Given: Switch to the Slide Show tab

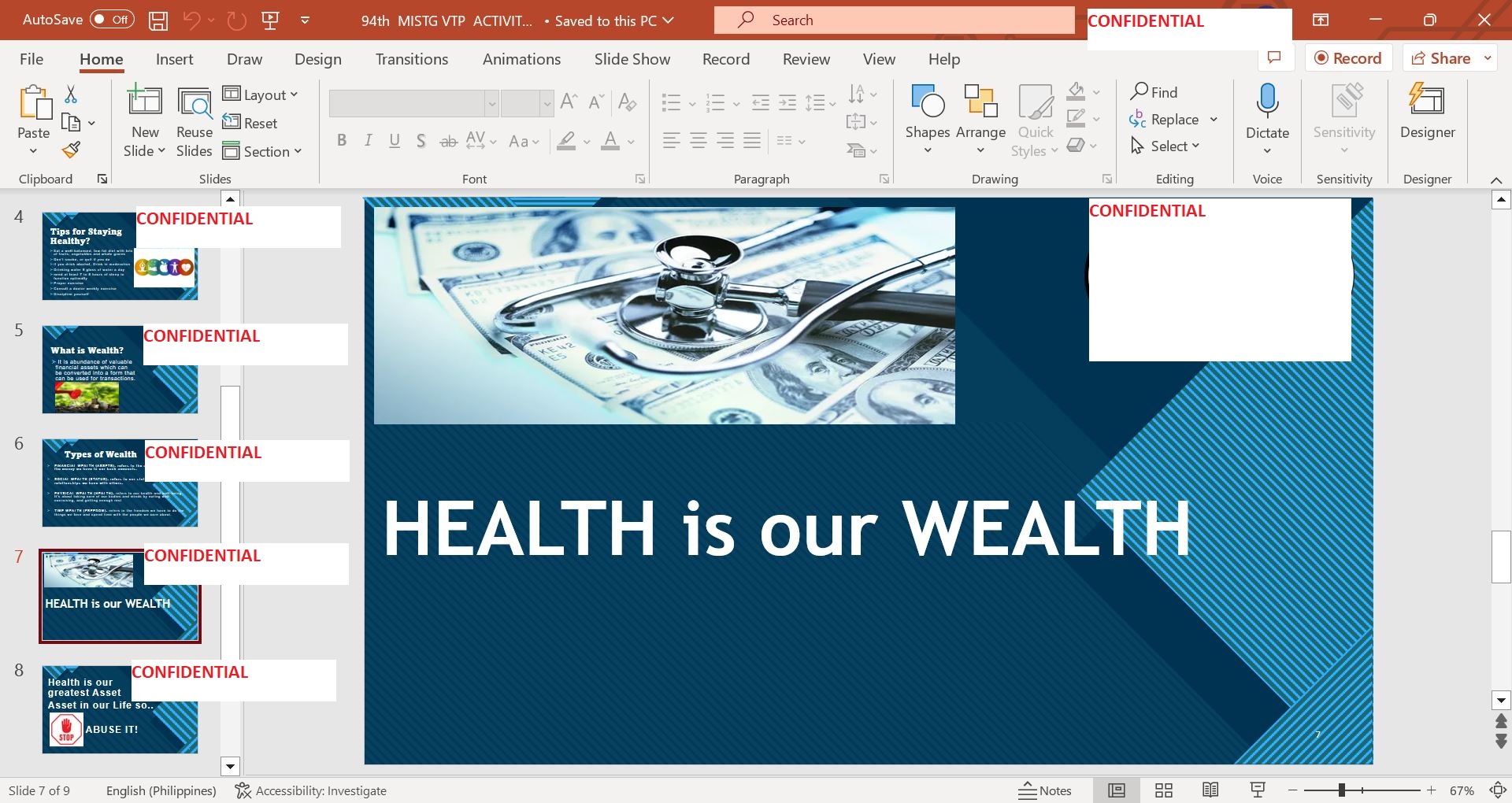Looking at the screenshot, I should (x=632, y=59).
